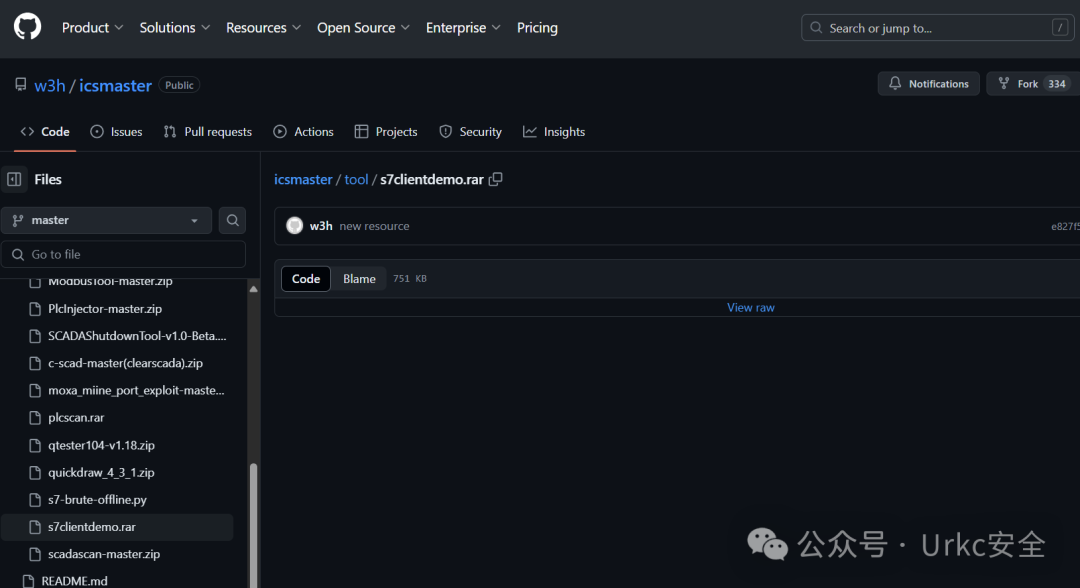
Task: Open the Enterprise menu
Action: 463,28
